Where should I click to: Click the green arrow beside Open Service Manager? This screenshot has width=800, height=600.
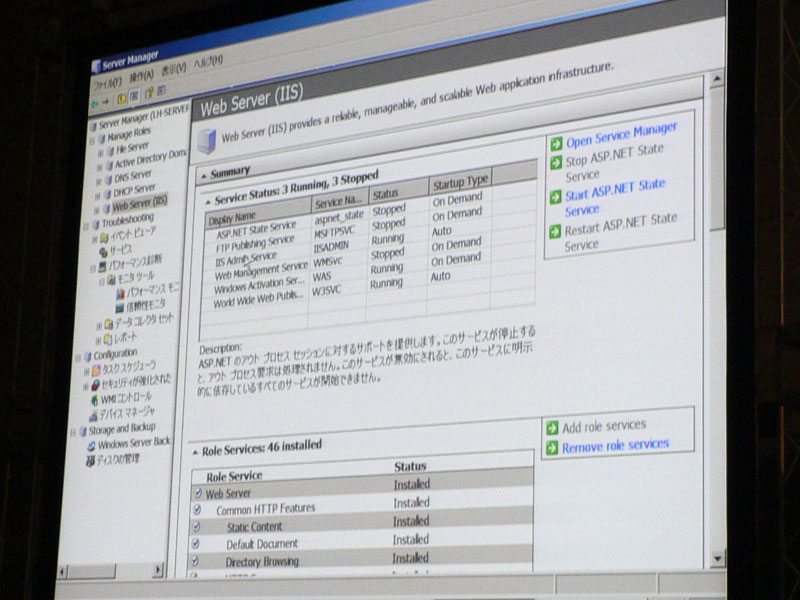click(x=556, y=144)
